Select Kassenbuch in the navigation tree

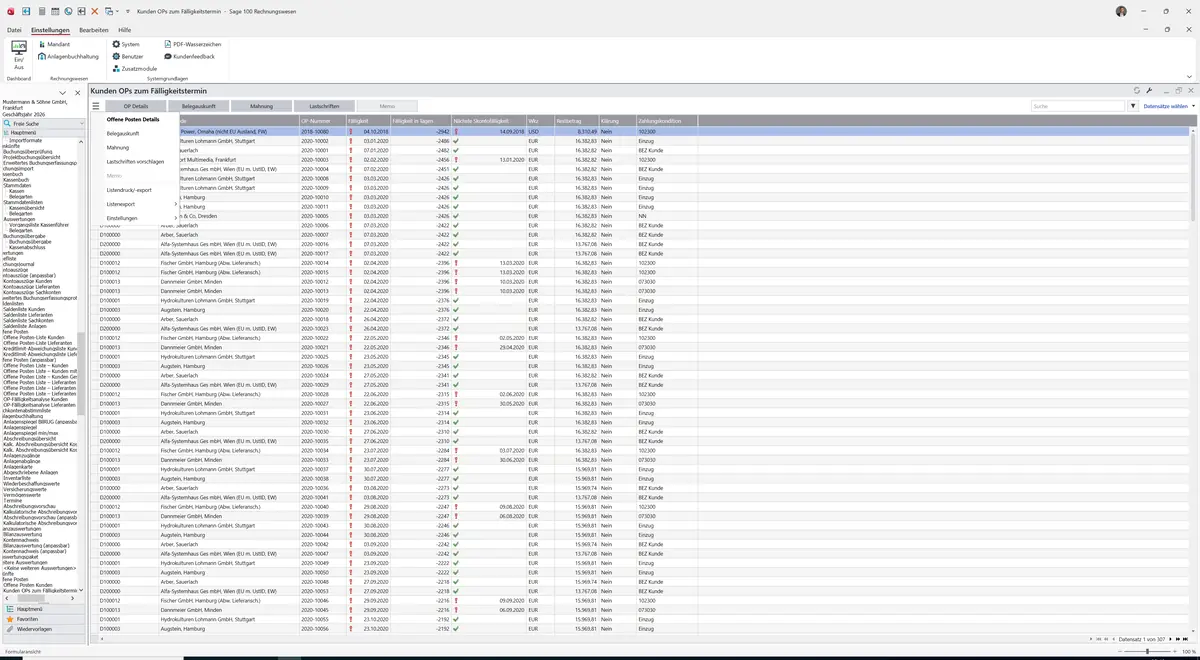click(x=17, y=180)
